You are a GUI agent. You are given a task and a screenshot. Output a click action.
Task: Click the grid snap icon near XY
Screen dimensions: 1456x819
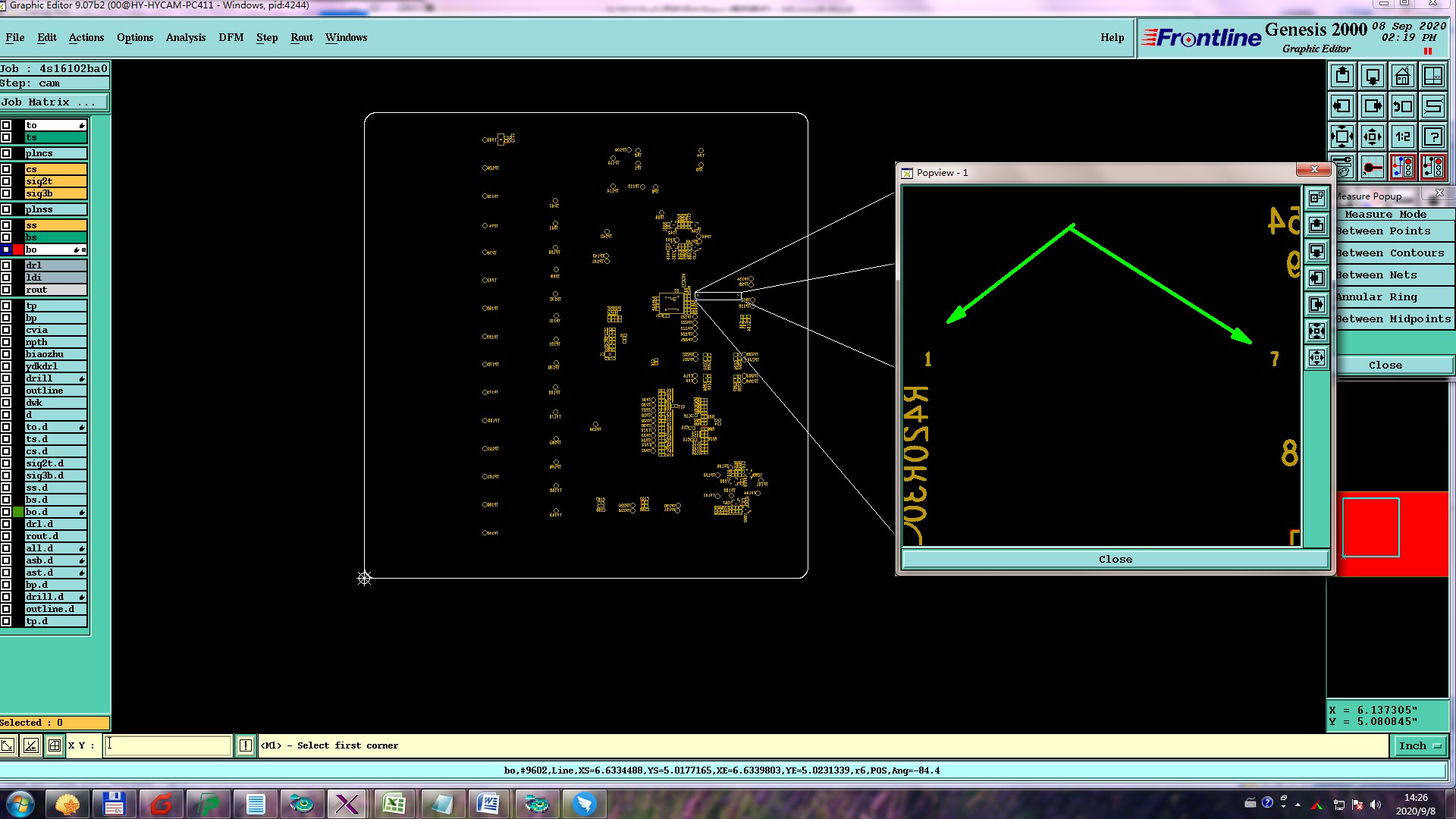[55, 746]
